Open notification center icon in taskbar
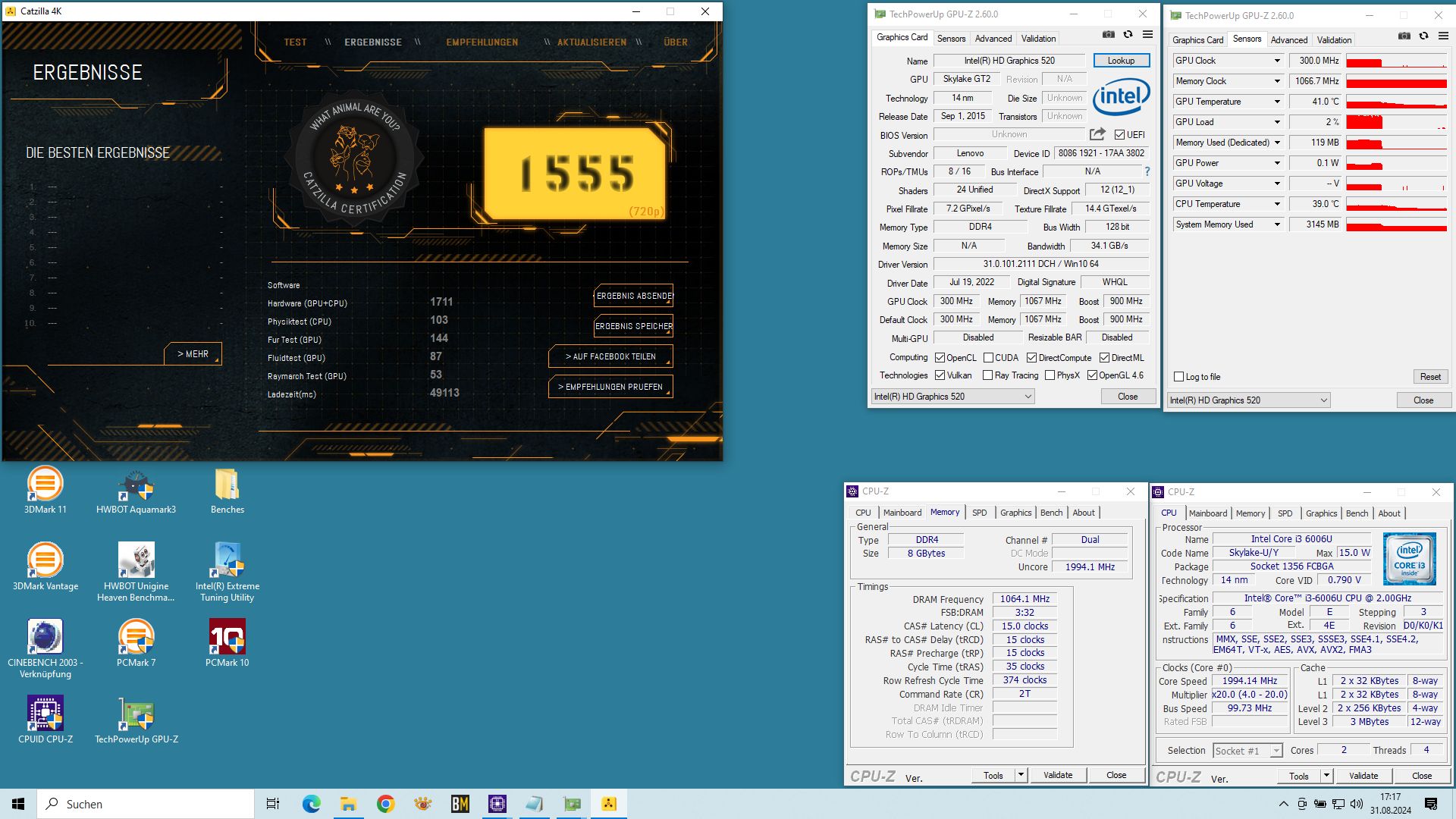 (x=1431, y=804)
